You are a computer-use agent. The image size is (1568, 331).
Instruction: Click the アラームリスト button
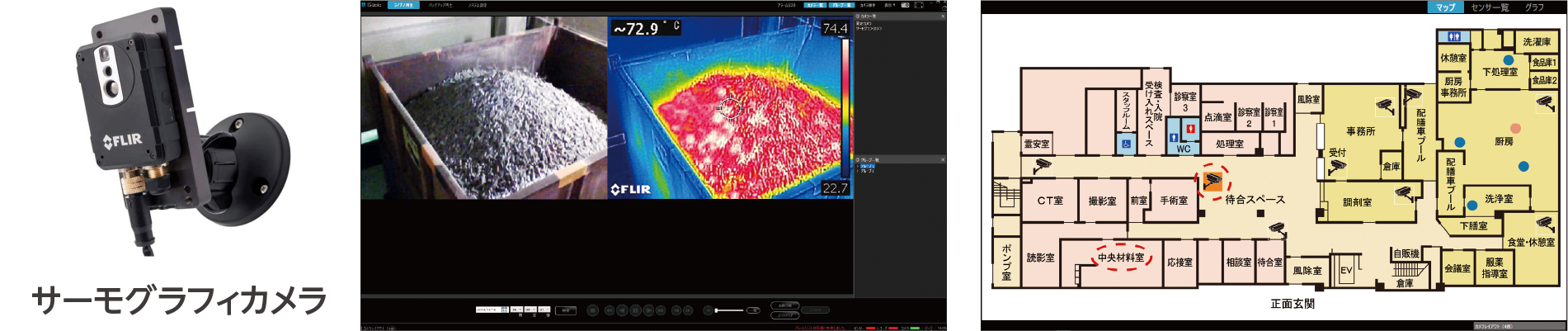(x=785, y=5)
